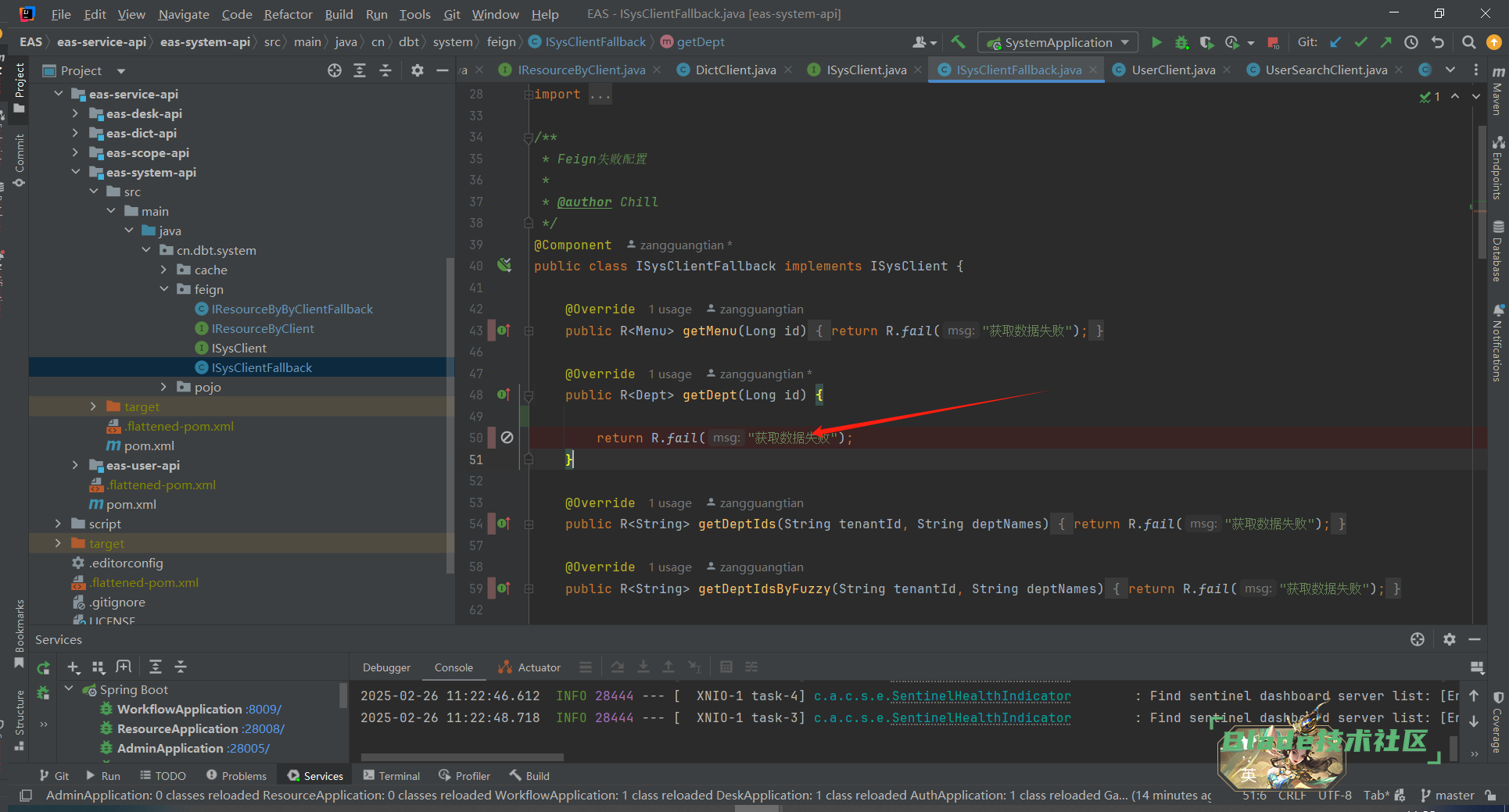The image size is (1509, 812).
Task: Collapse the feign package
Action: point(163,289)
